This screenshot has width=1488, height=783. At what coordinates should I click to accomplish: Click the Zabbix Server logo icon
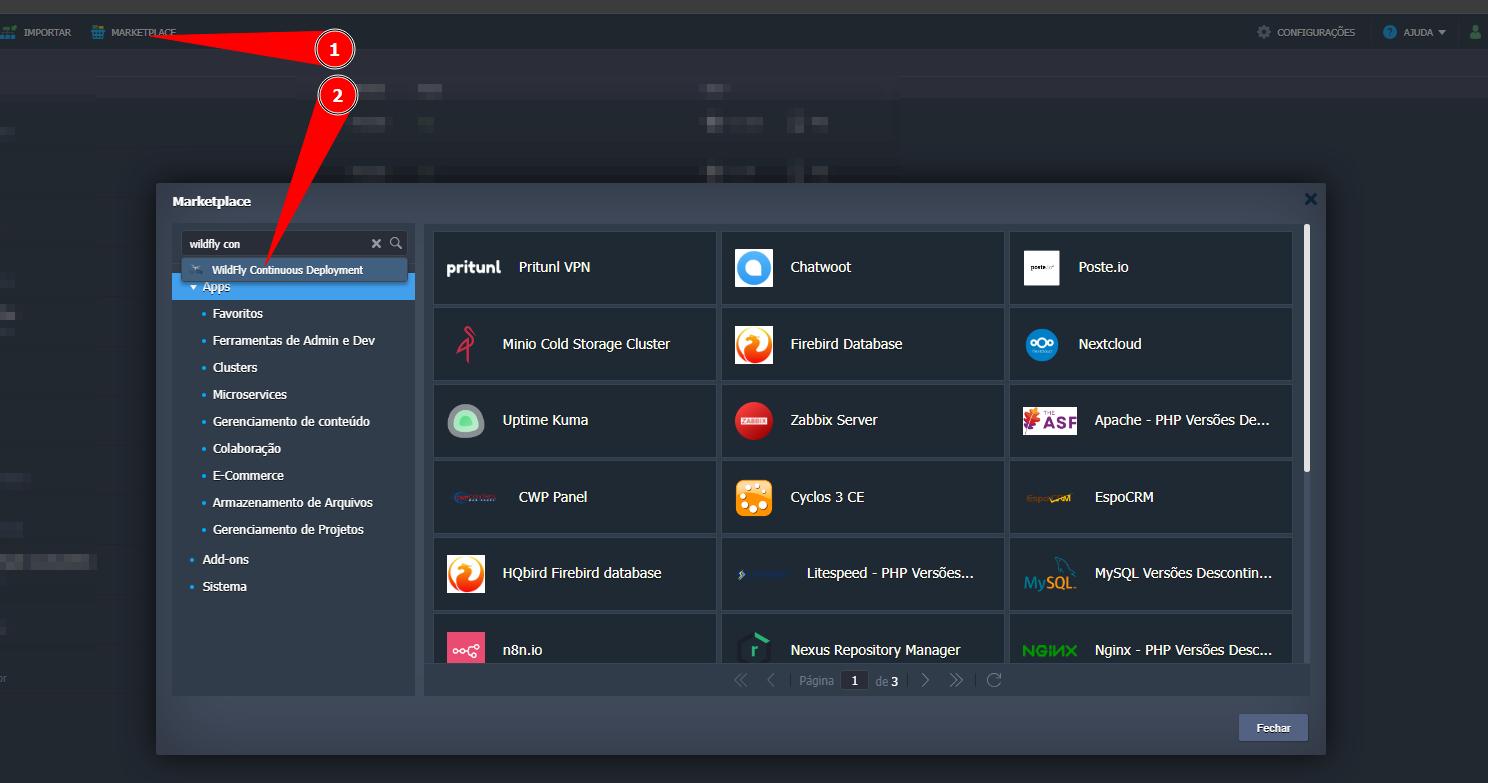tap(753, 421)
